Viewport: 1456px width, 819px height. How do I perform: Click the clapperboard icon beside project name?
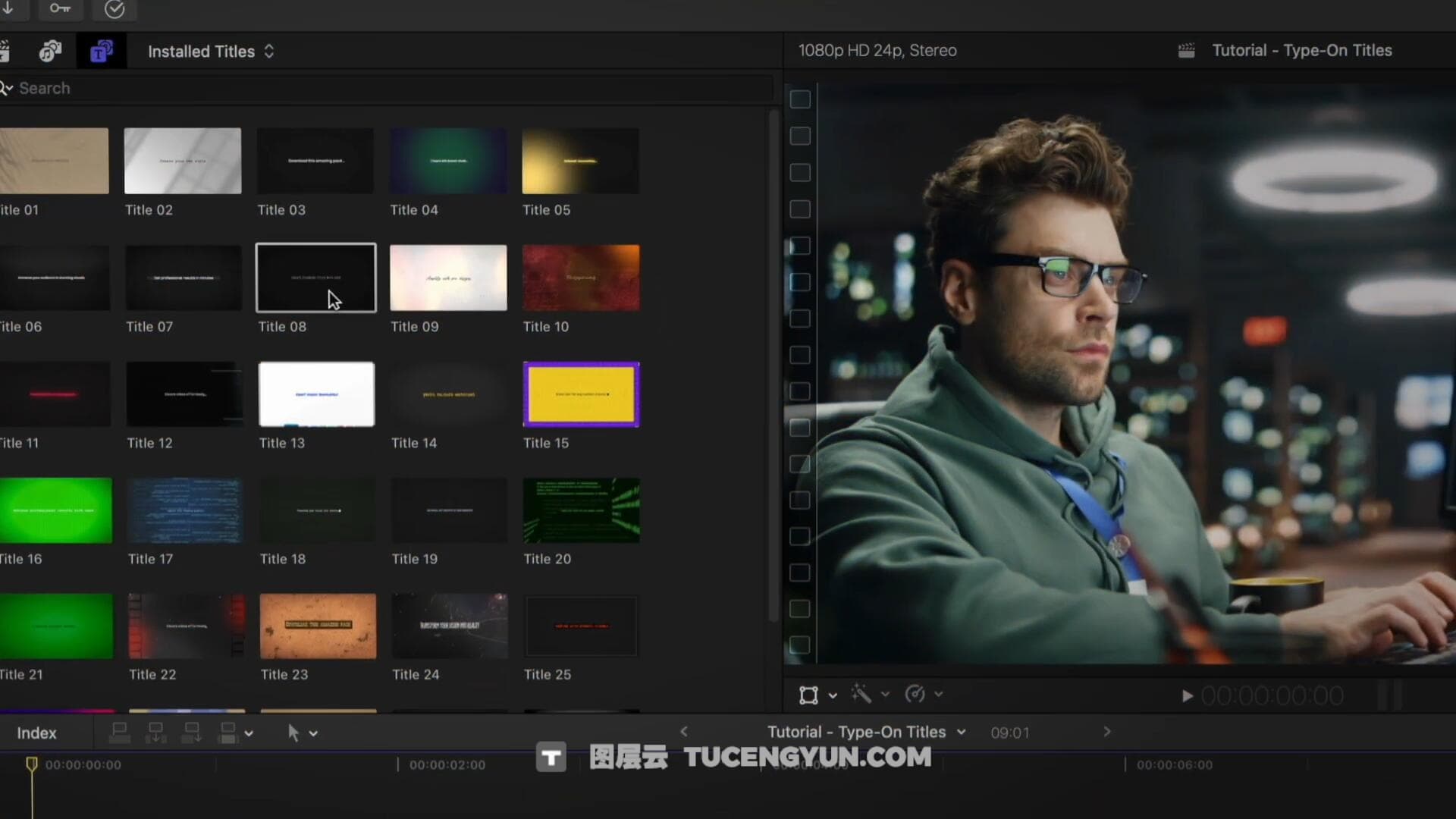[x=1186, y=51]
